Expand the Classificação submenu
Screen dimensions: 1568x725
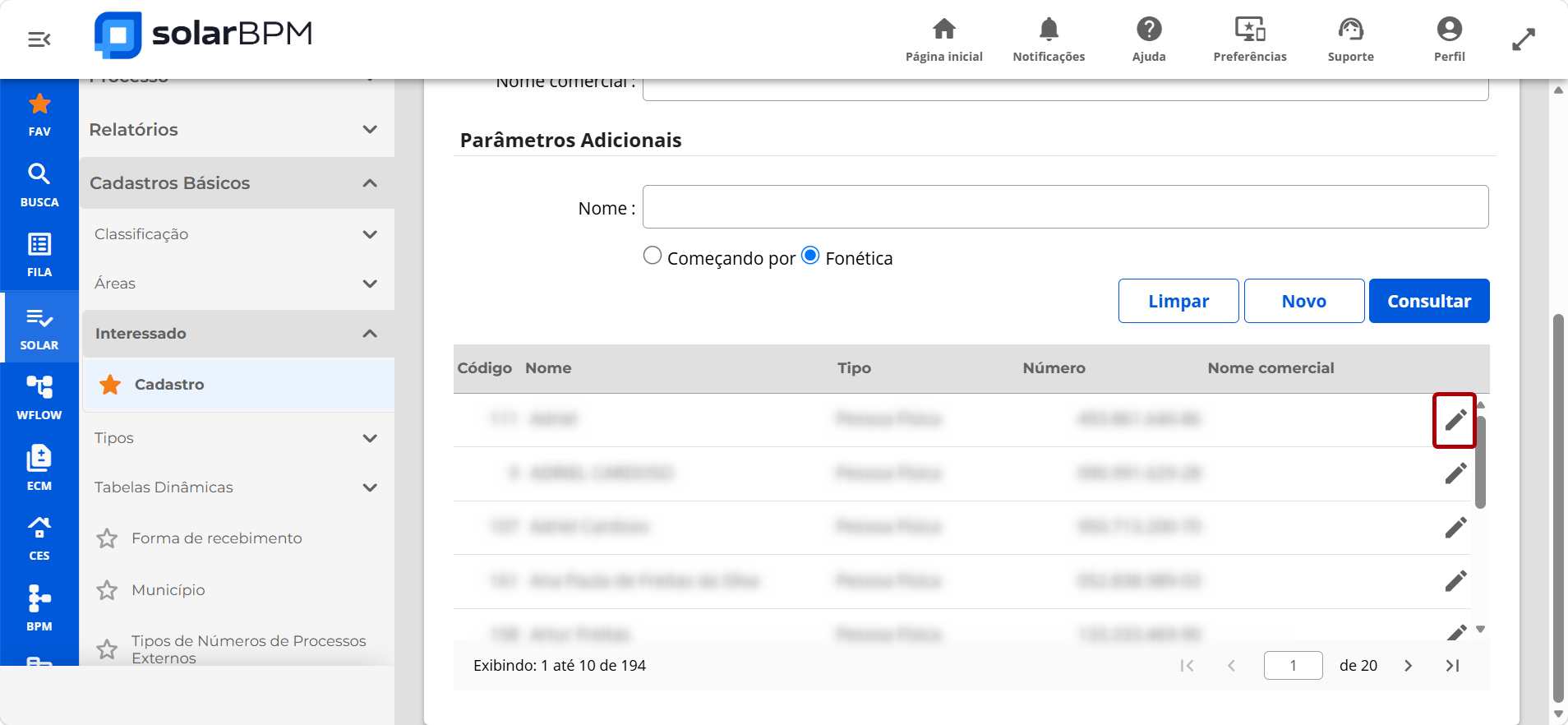[237, 234]
